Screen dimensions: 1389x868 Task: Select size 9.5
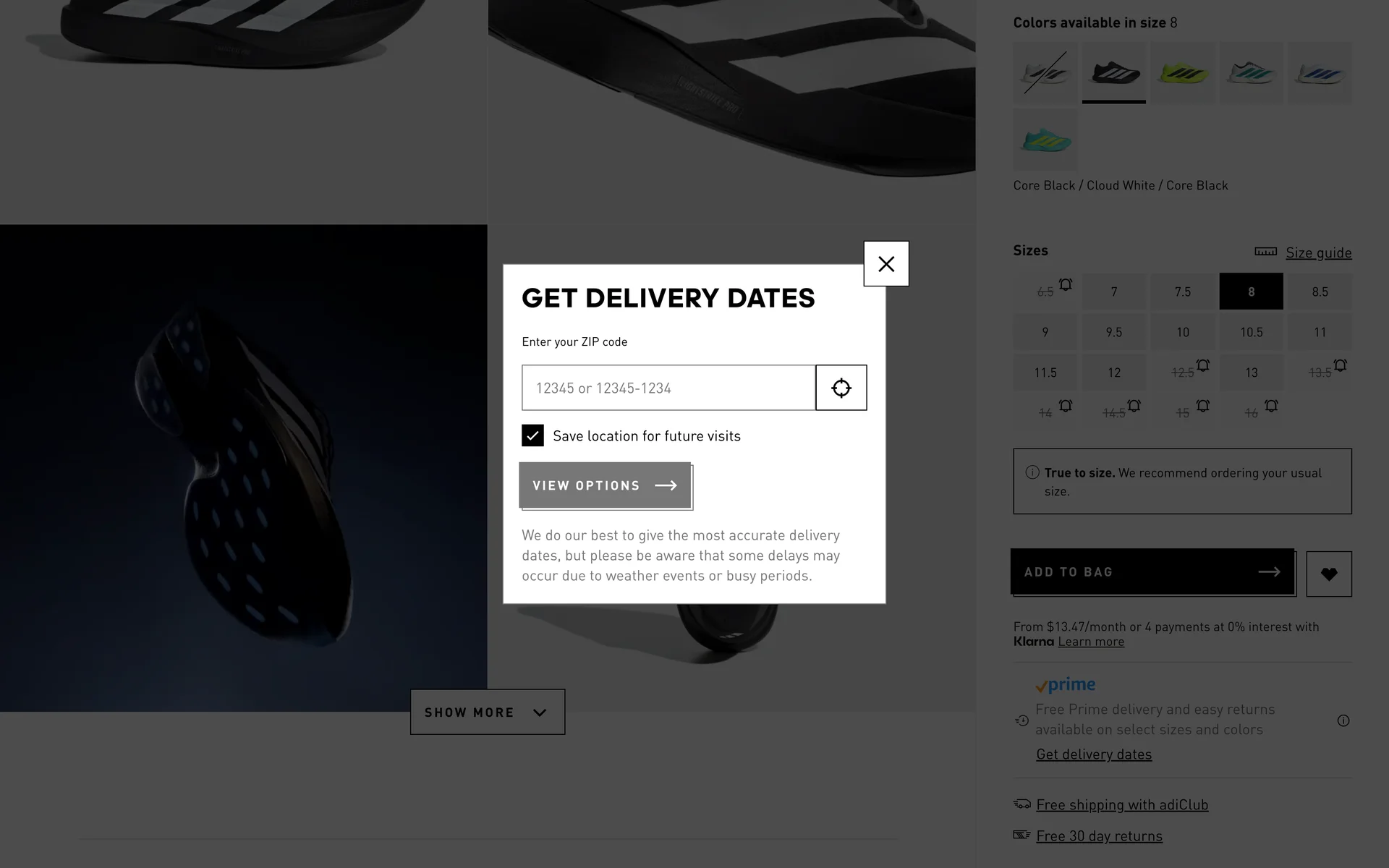point(1114,332)
